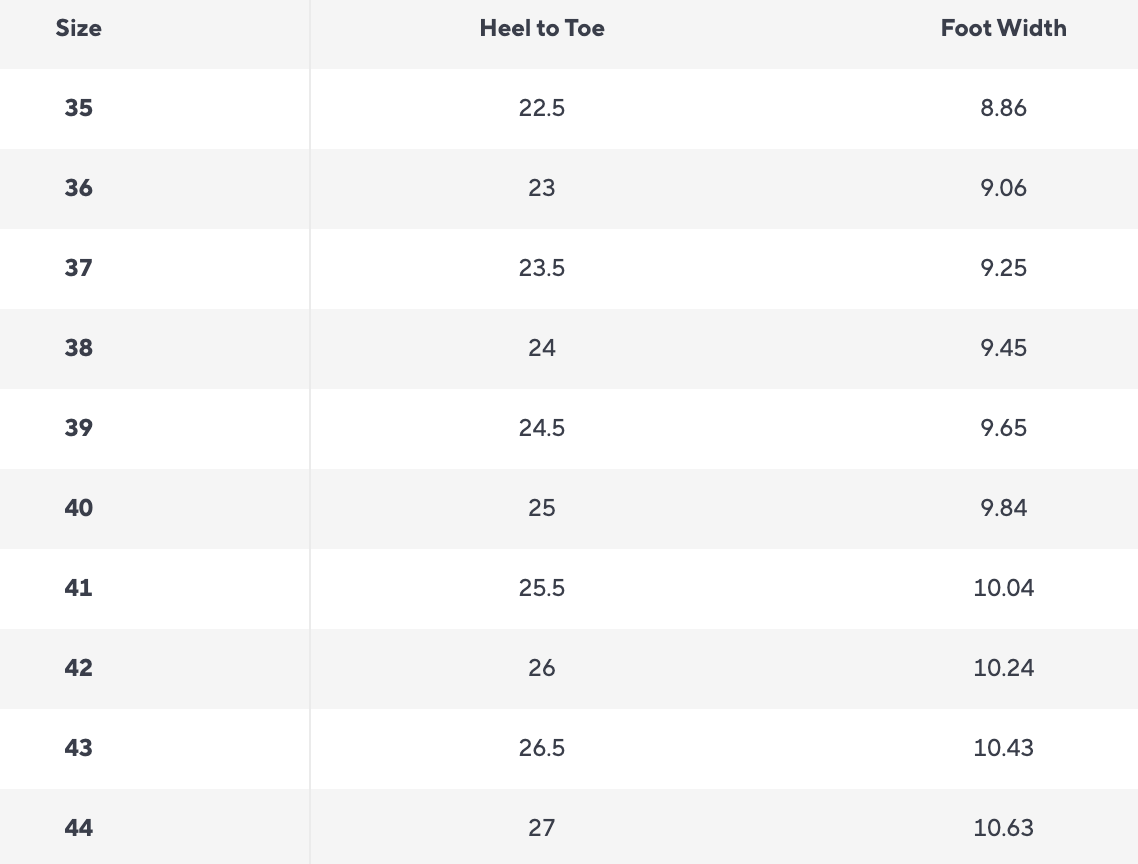
Task: Select size 40 row label
Action: coord(78,508)
